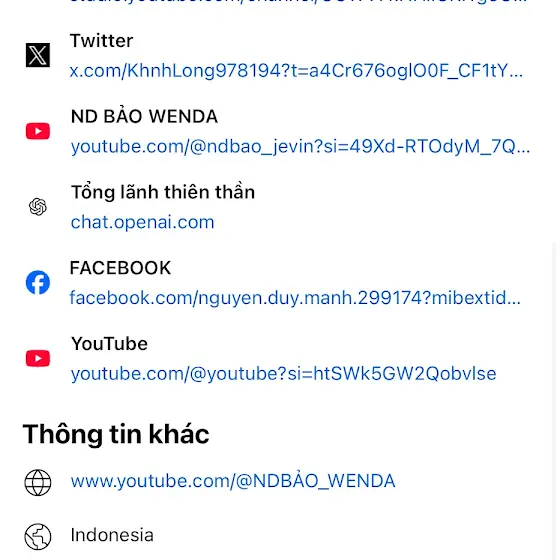
Task: Open the facebook.com/nguyen.duy.manh link
Action: point(295,298)
